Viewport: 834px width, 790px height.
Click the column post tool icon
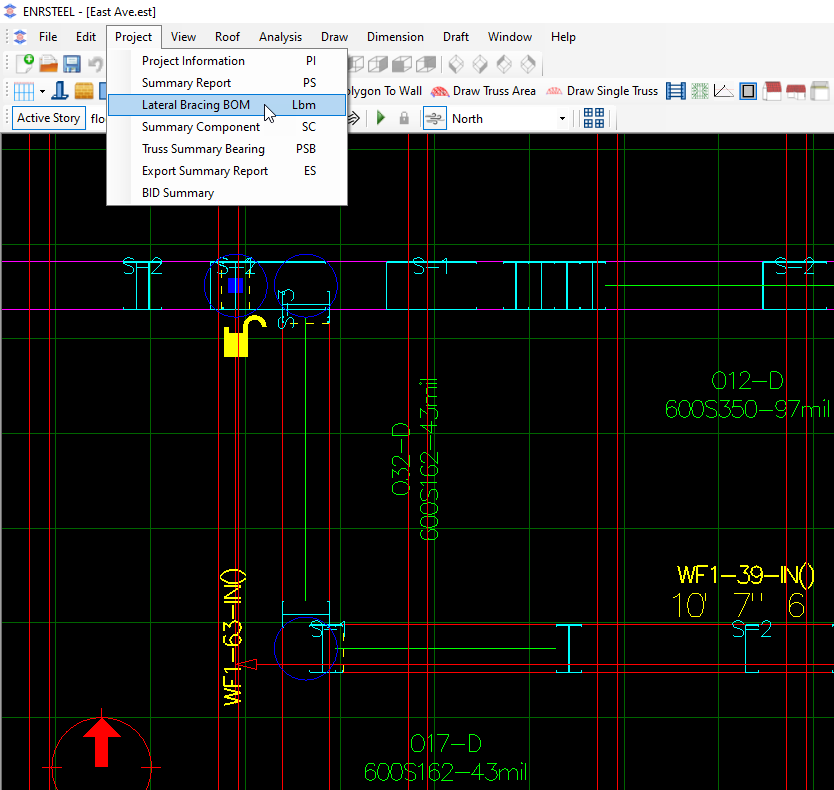[60, 91]
